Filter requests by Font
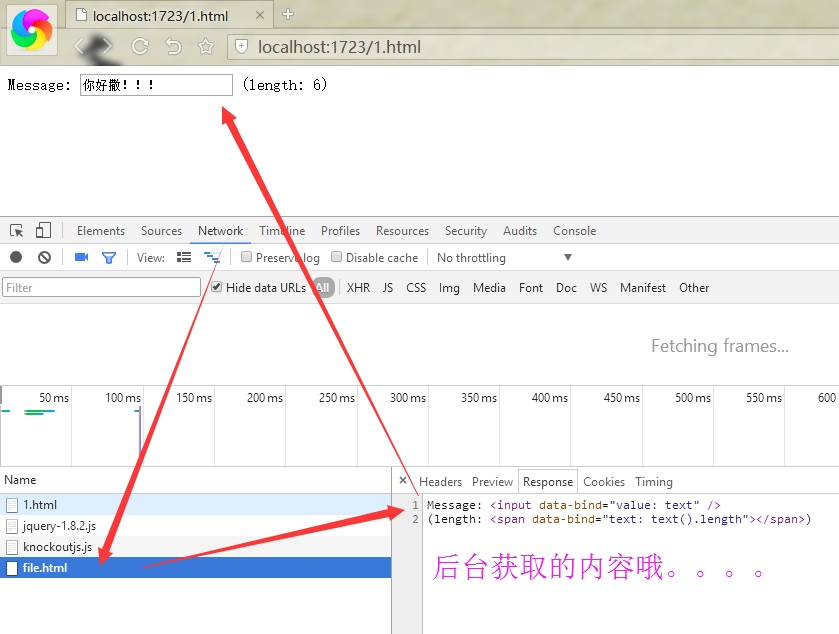 (x=531, y=288)
